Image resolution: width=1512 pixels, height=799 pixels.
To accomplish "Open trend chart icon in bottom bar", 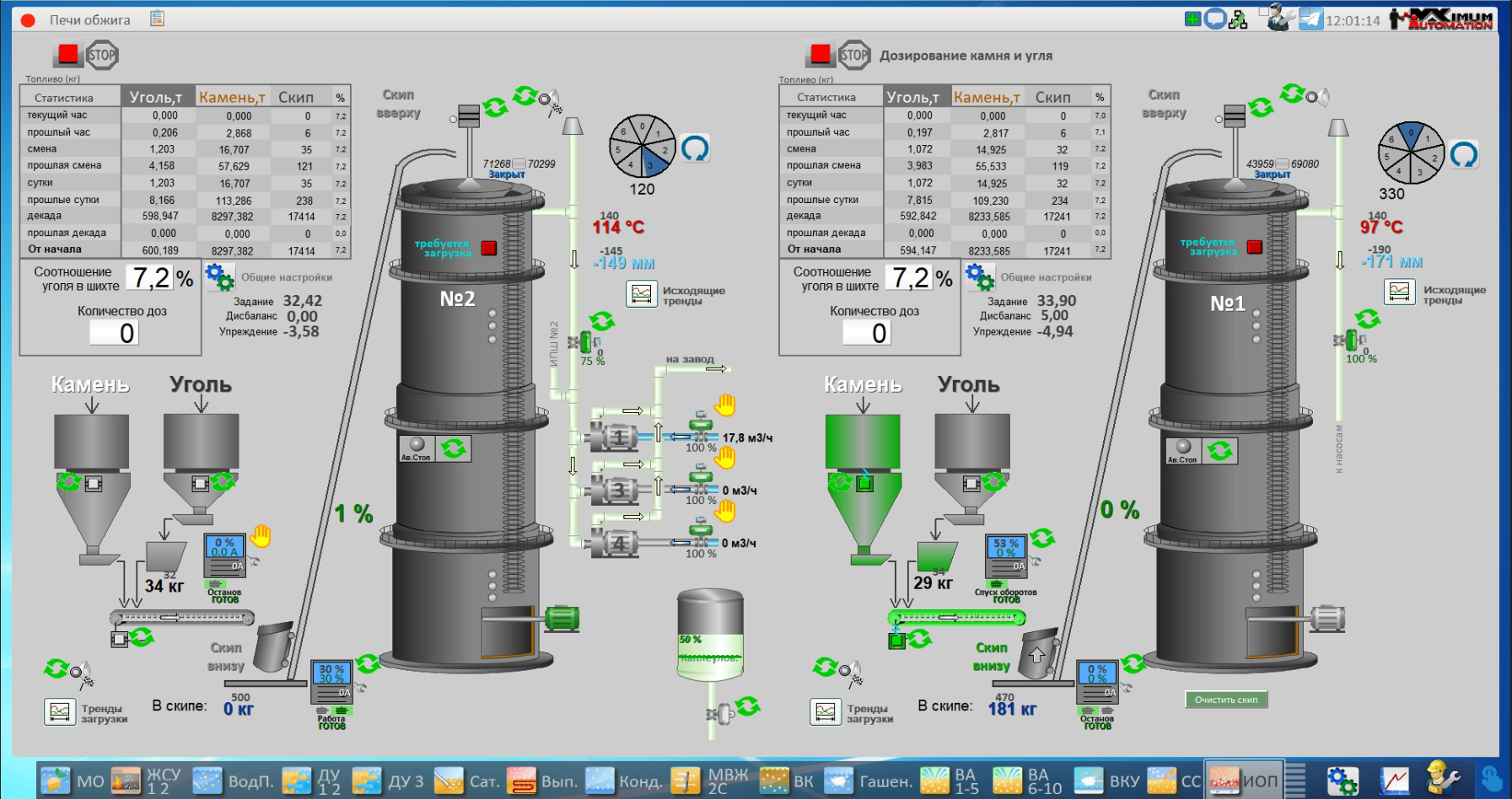I will coord(1394,781).
